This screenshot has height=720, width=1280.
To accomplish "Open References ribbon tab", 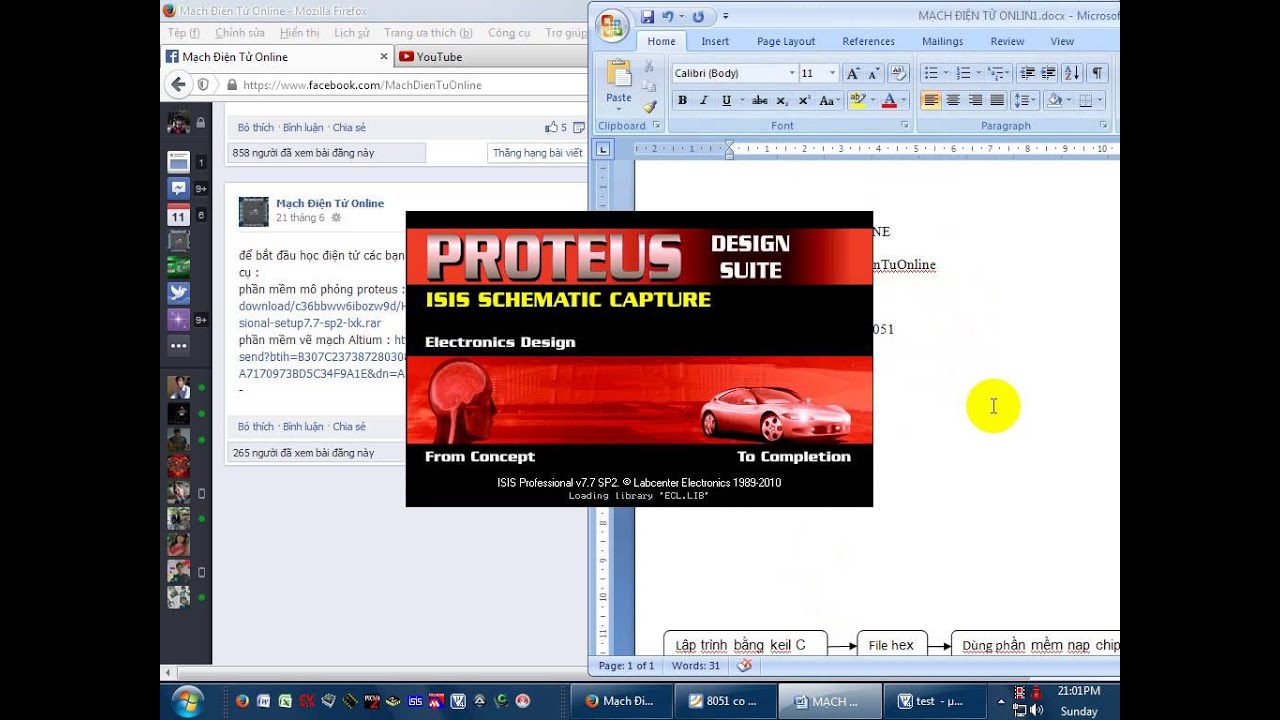I will [868, 41].
